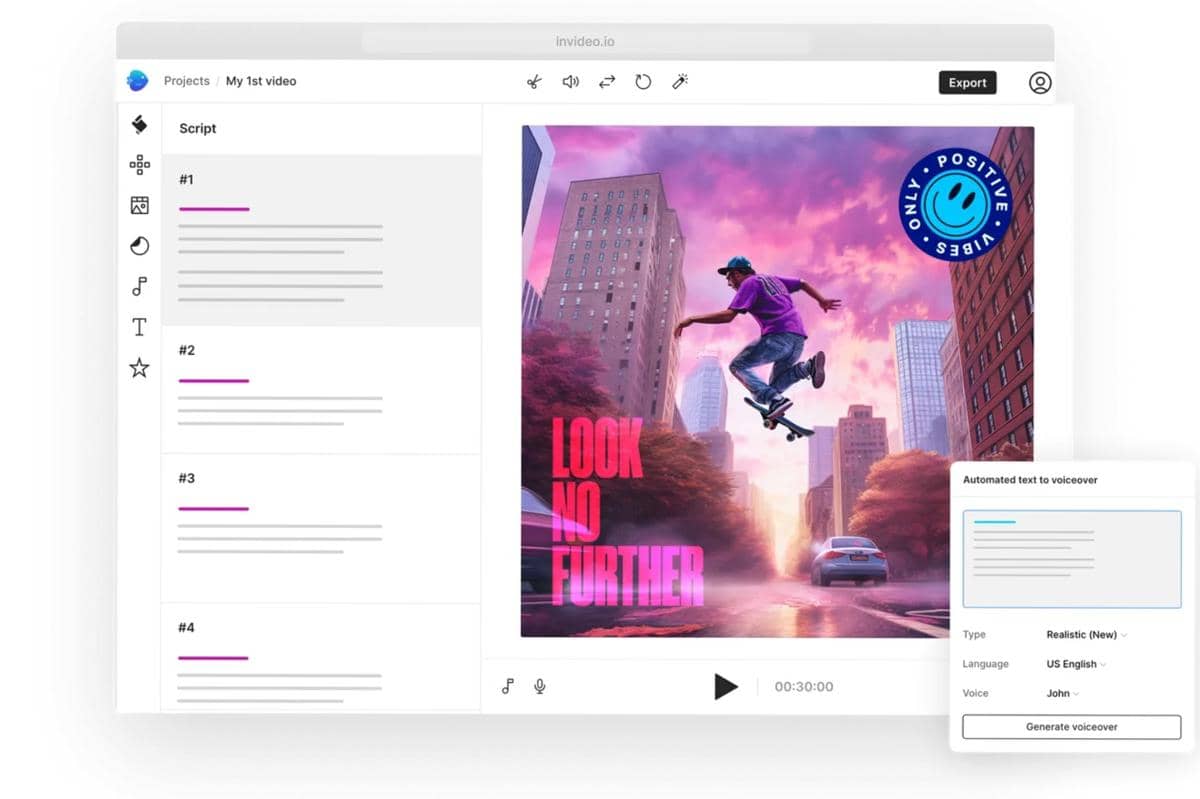Select the stickers icon in sidebar
Viewport: 1200px width, 799px height.
point(140,165)
